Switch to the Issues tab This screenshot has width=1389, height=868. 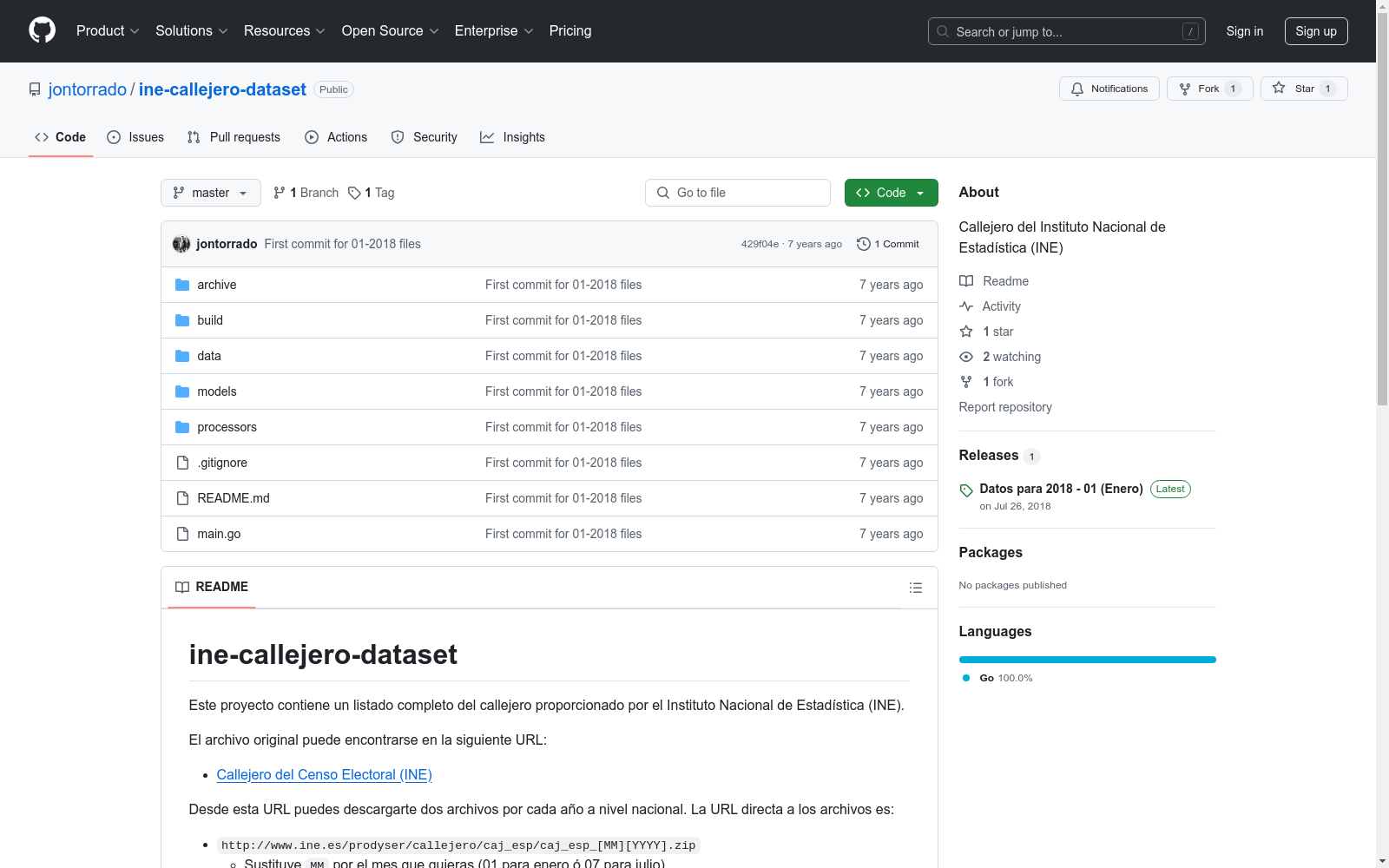coord(135,137)
